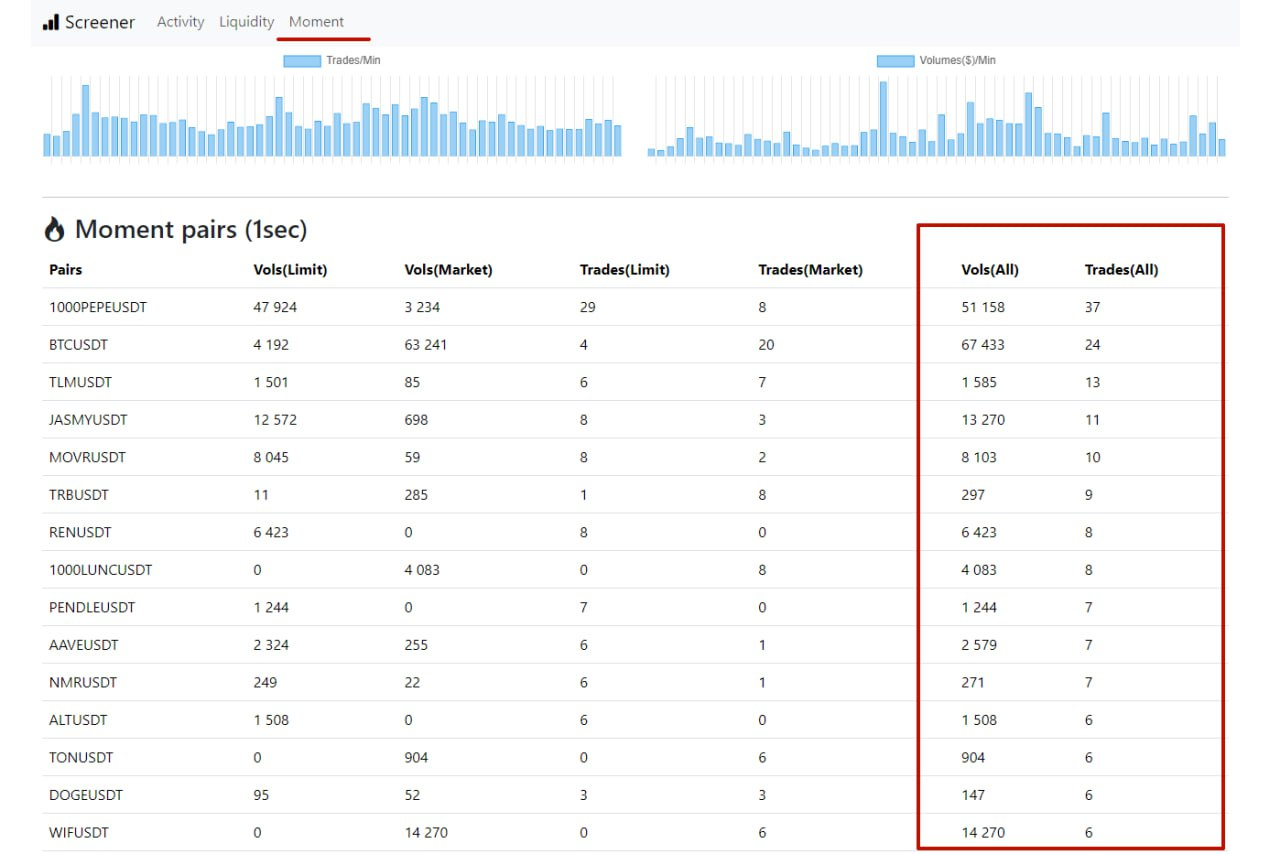
Task: Click the Screener title text
Action: click(100, 22)
